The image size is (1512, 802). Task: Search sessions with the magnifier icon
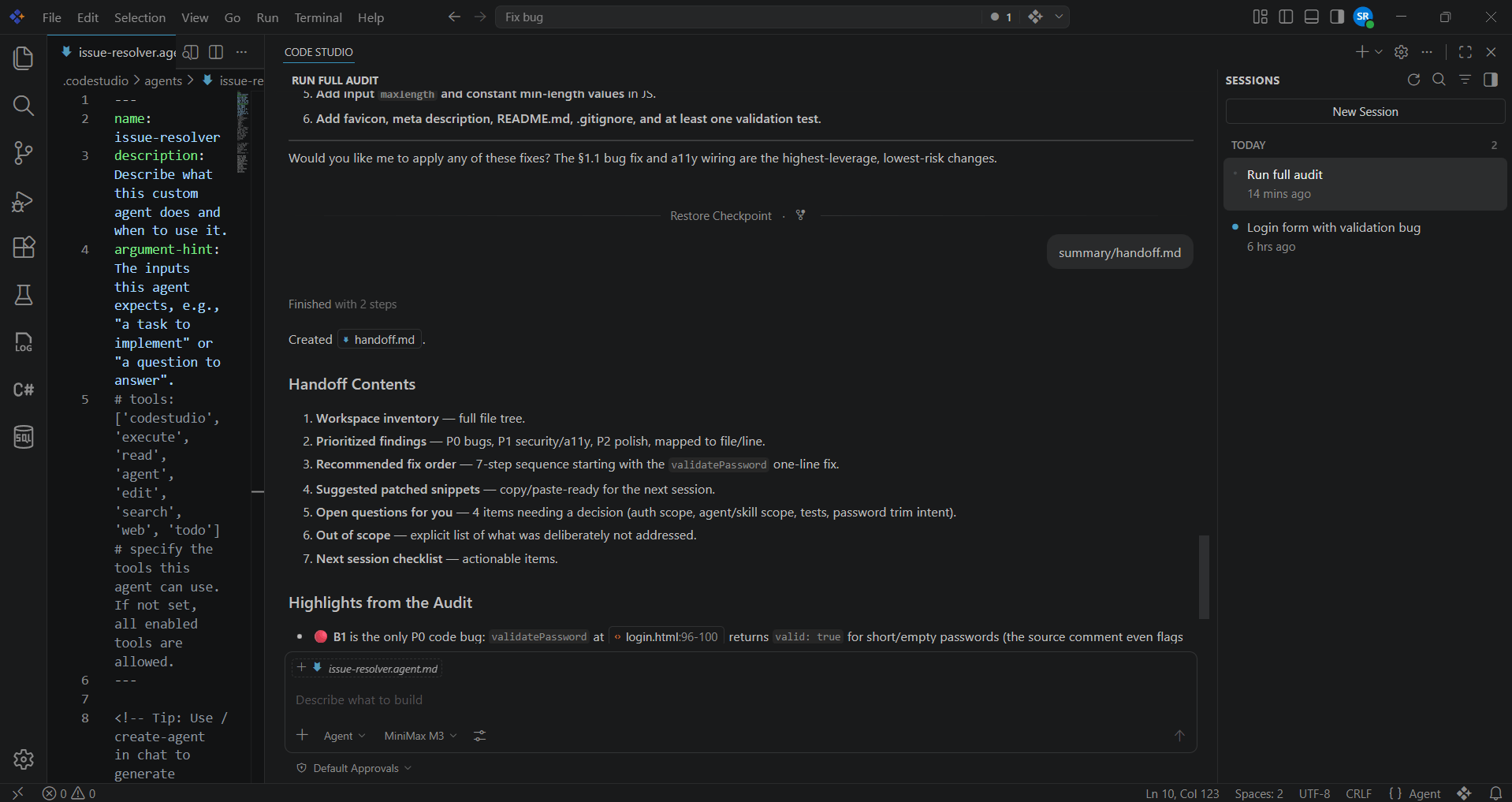coord(1439,80)
